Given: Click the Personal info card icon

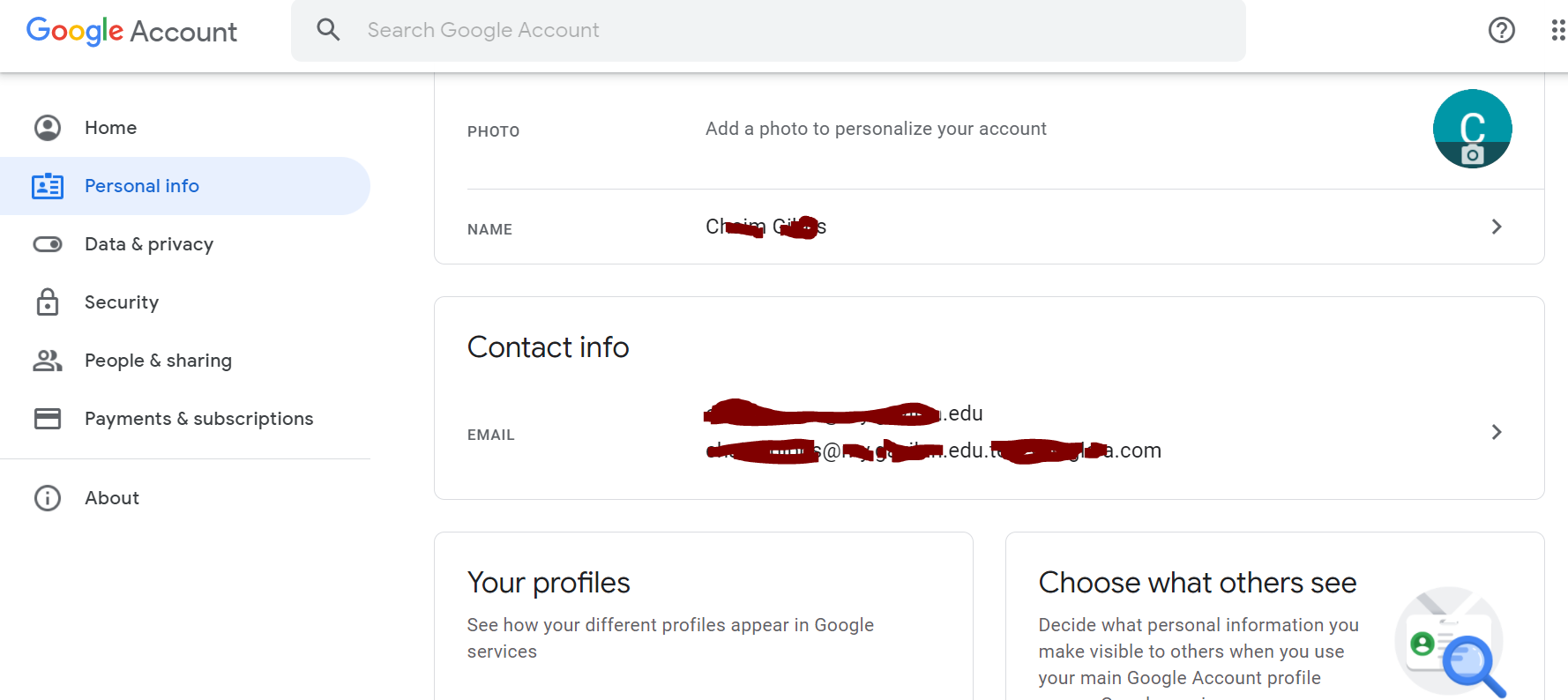Looking at the screenshot, I should pos(48,186).
